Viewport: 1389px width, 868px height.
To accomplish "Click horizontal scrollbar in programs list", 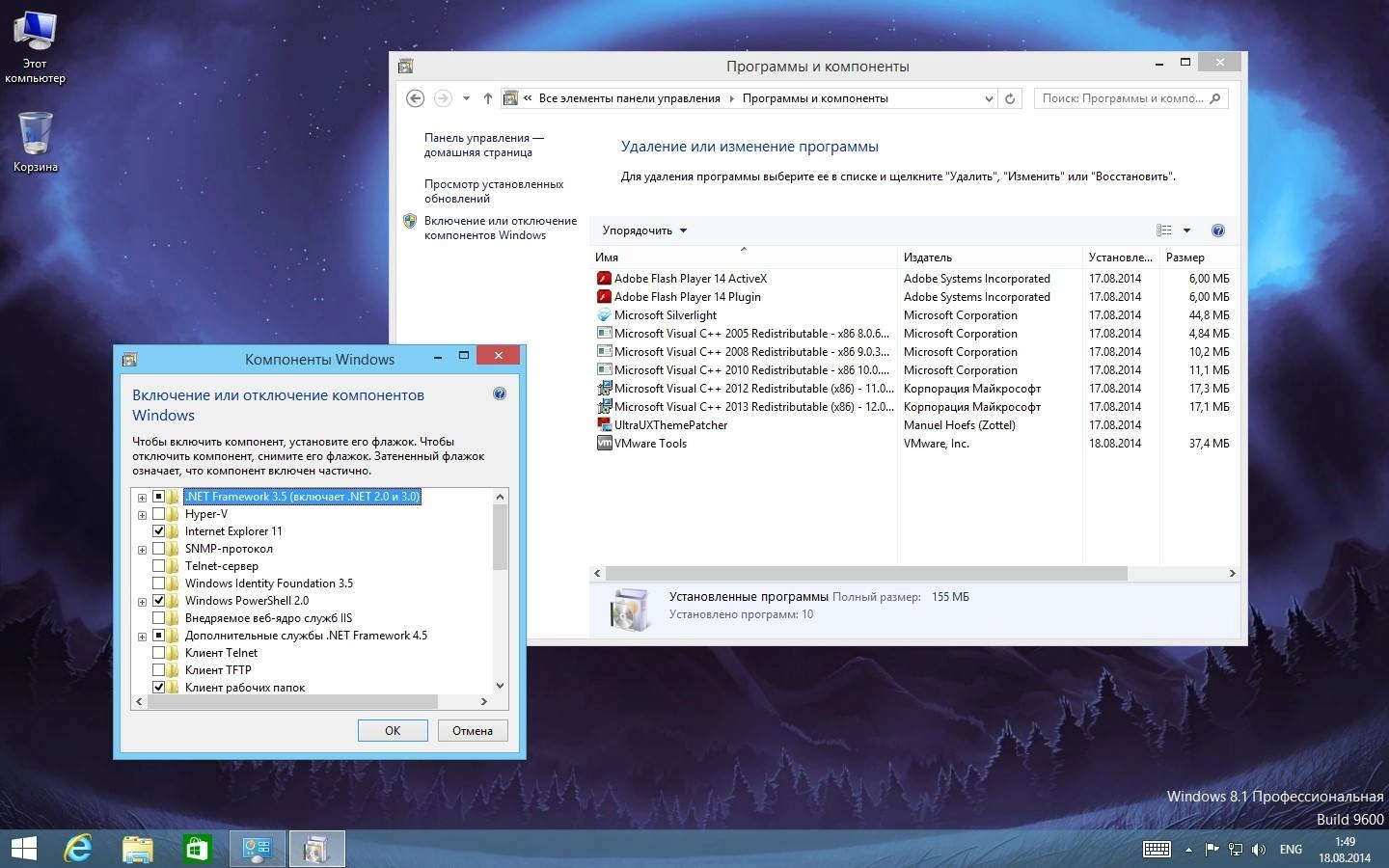I will 866,573.
